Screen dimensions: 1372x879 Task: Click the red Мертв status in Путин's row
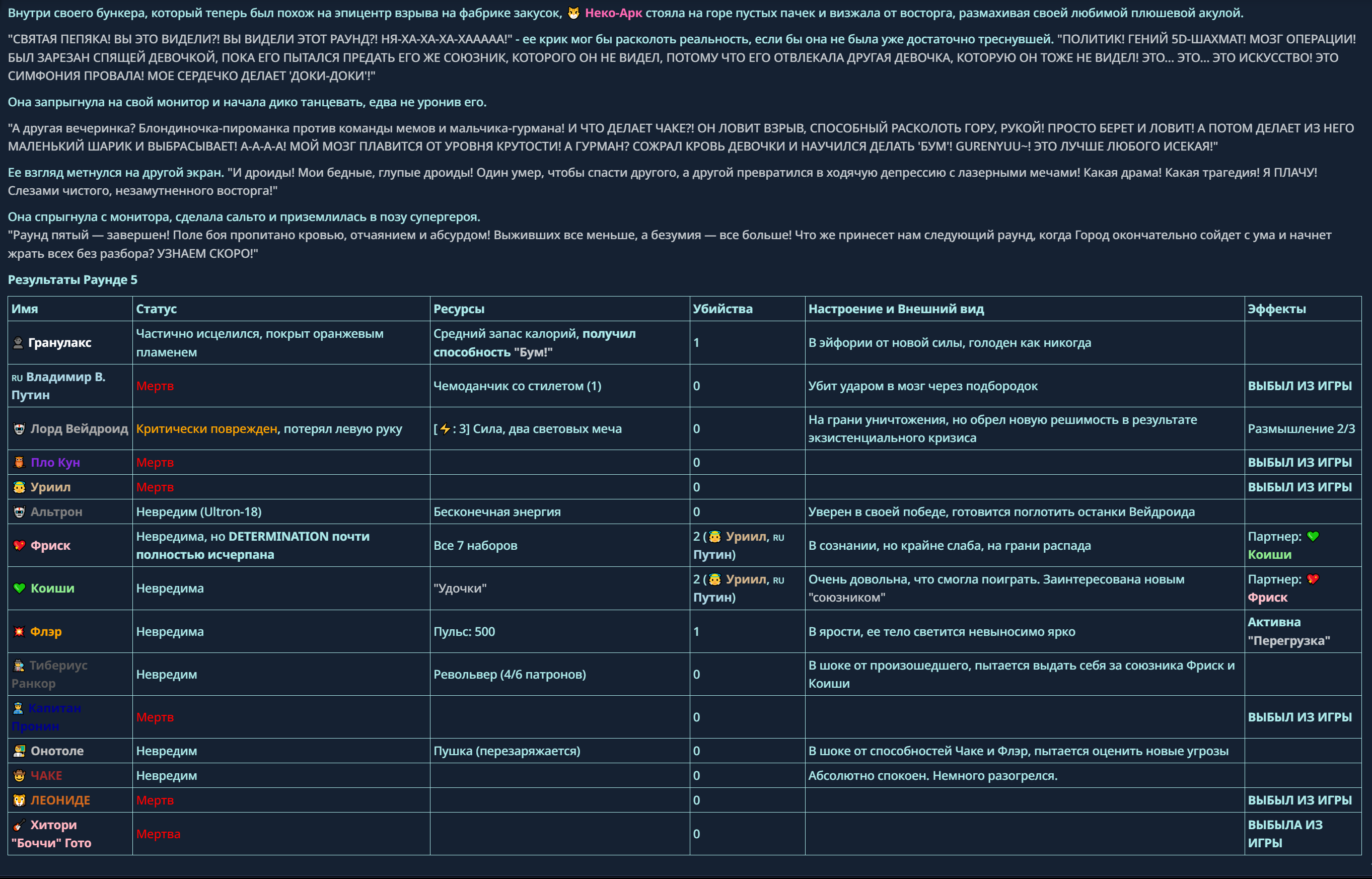coord(155,386)
